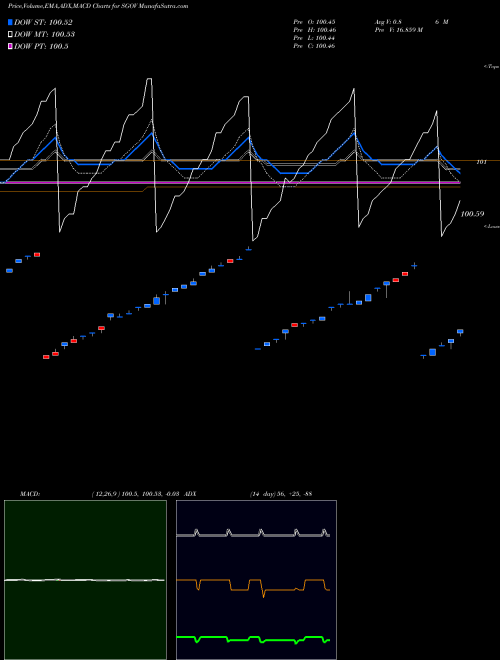
Task: Select the 'DOW PT: 100.5' legend label
Action: [41, 46]
